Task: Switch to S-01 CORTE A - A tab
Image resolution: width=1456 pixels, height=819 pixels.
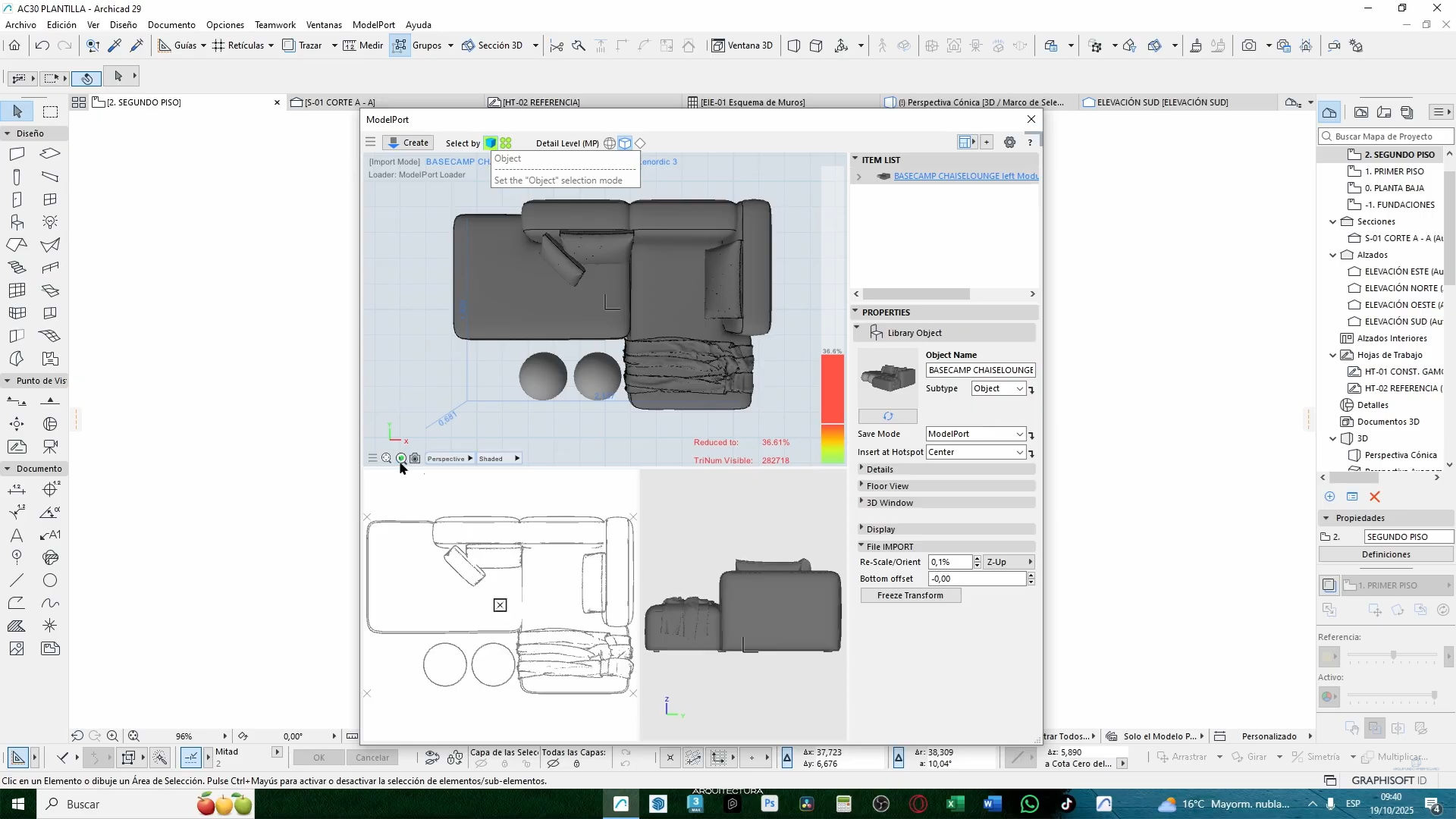Action: [340, 102]
